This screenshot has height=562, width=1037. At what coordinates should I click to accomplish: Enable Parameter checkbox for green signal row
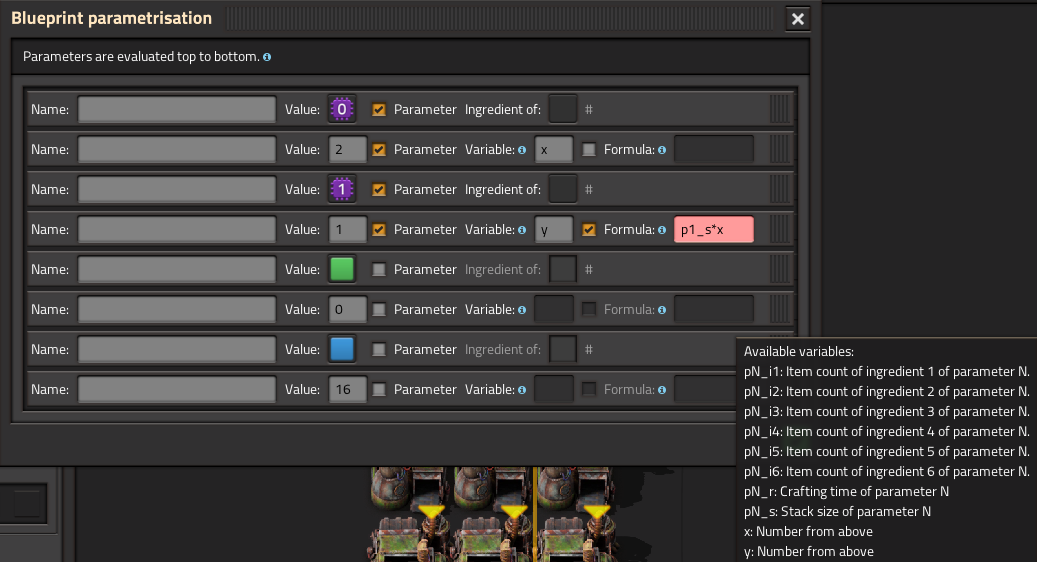[x=379, y=269]
